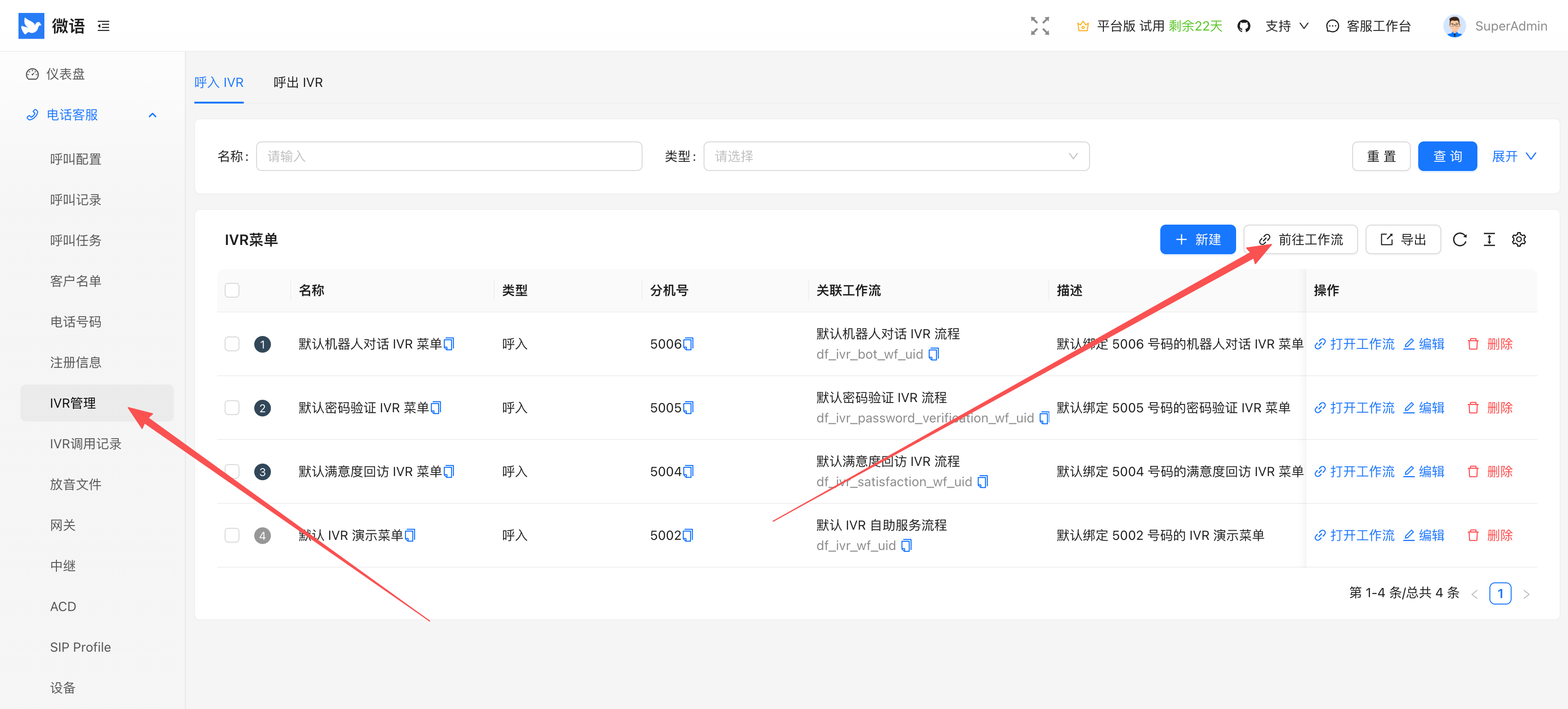Collapse the sidebar menu toggle icon

[x=104, y=26]
